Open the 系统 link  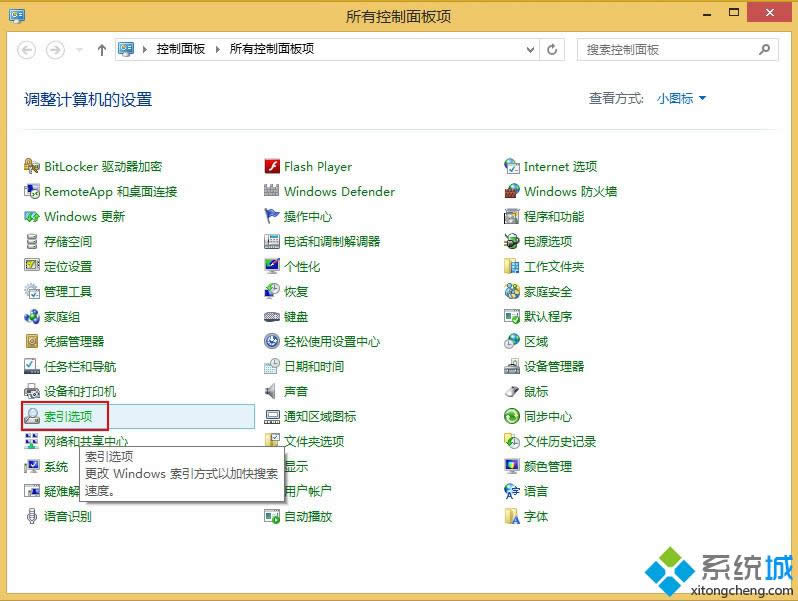tap(56, 466)
